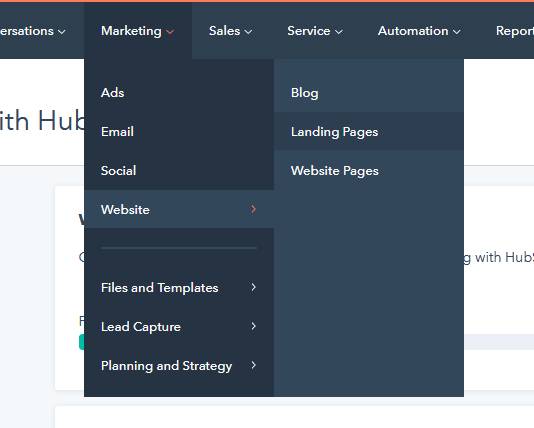Click the Website submenu arrow icon
The image size is (534, 428).
click(253, 209)
